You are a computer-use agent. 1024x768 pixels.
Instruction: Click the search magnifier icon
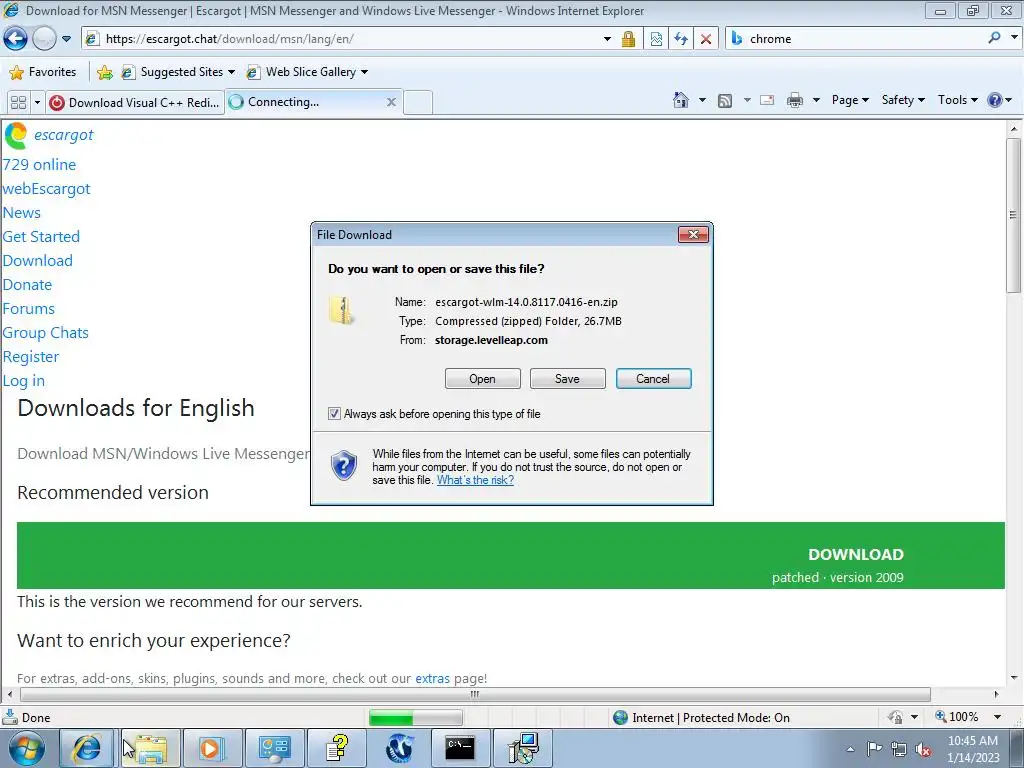tap(994, 38)
